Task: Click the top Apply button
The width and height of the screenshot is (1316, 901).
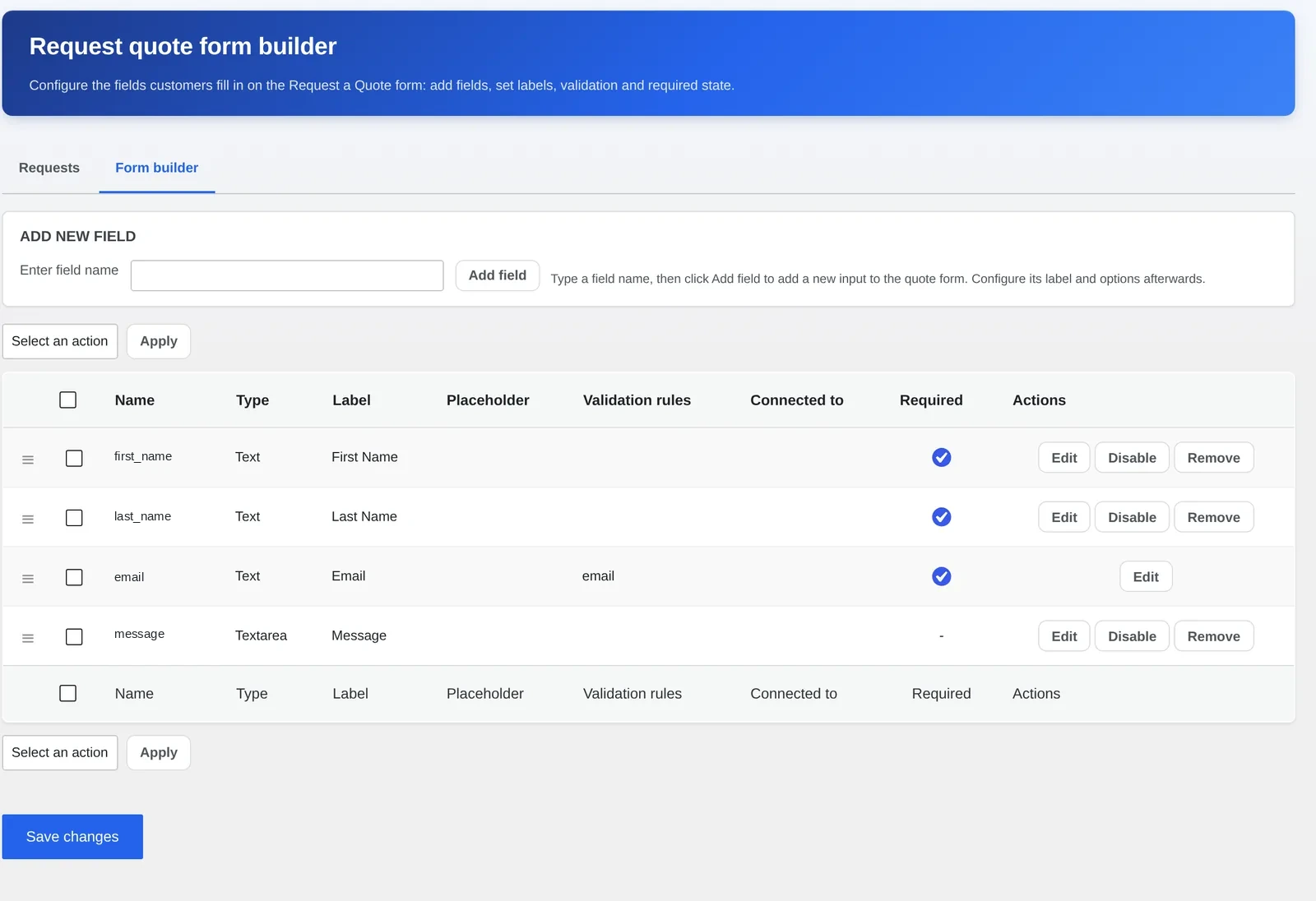Action: coord(159,341)
